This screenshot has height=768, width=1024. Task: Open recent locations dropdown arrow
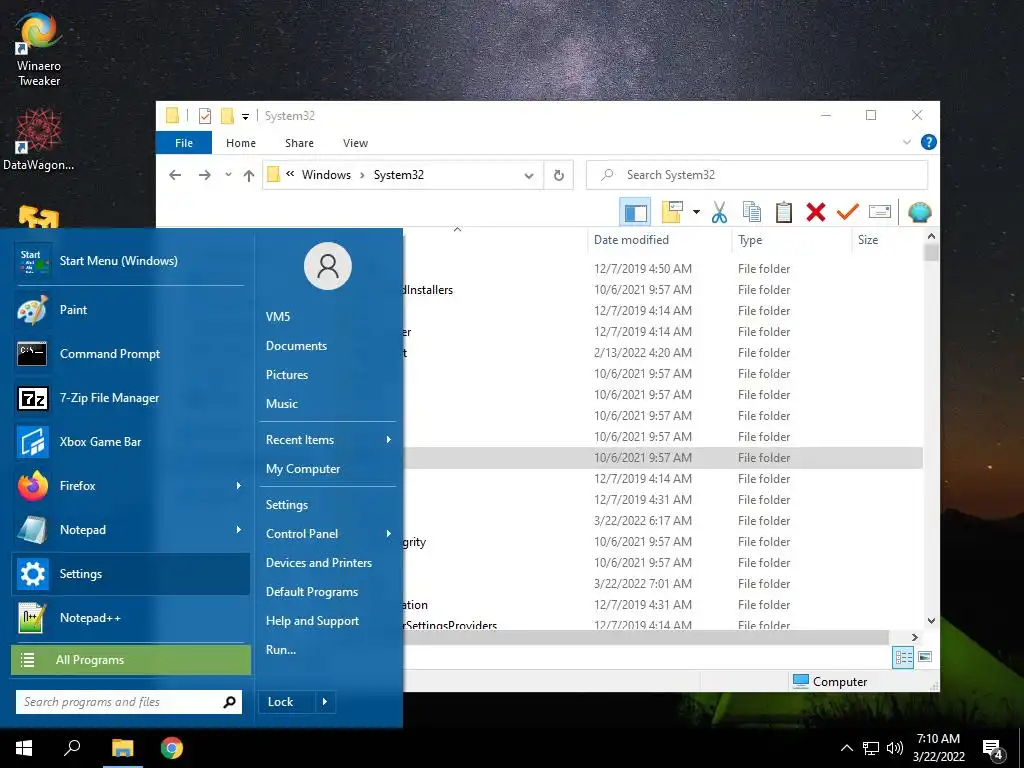228,175
